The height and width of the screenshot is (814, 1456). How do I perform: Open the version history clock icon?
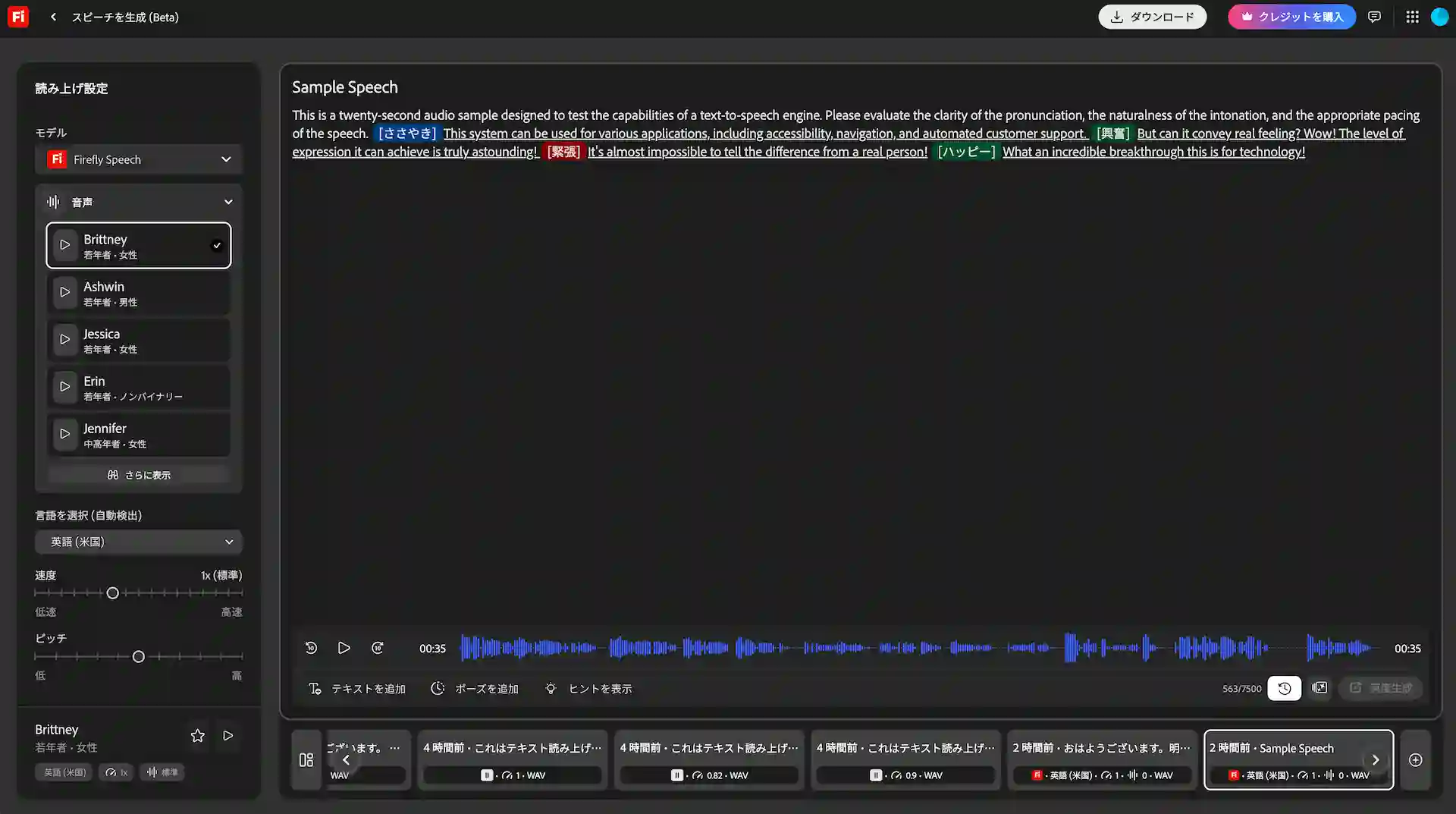(x=1283, y=688)
